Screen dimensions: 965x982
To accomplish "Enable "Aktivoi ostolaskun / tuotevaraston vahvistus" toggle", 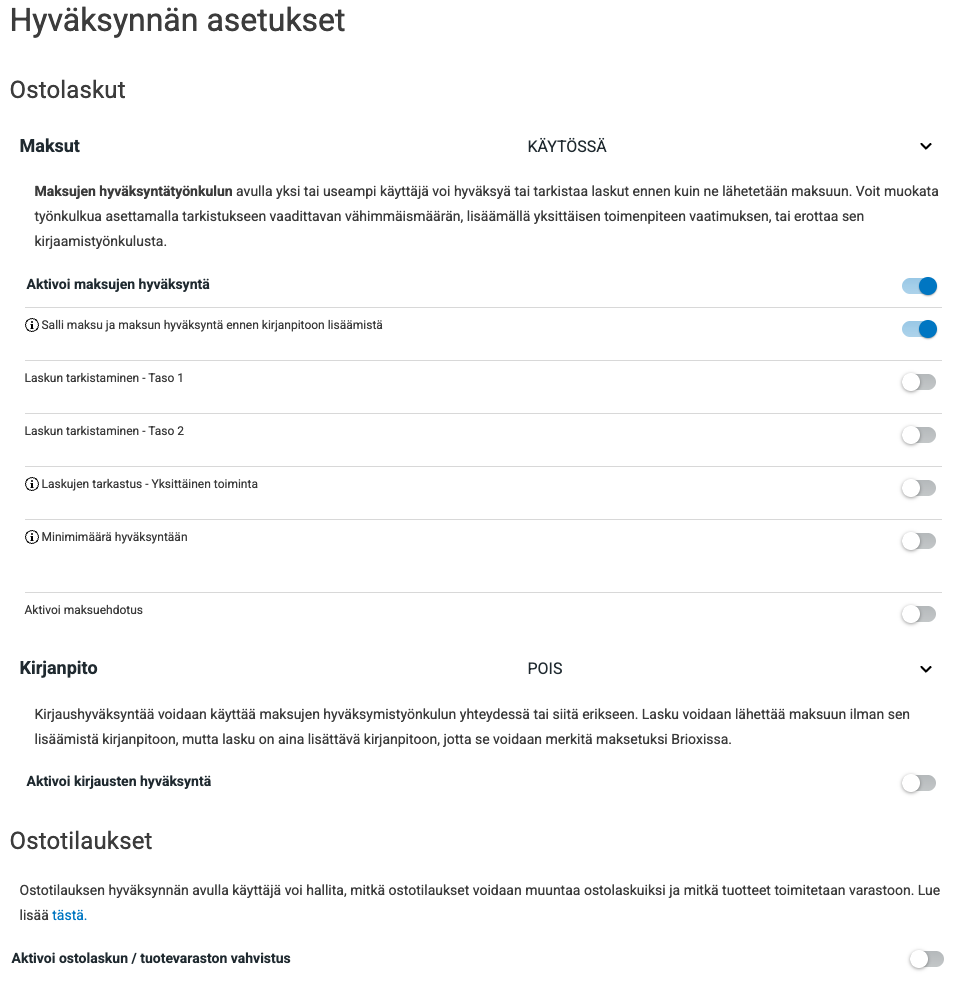I will [926, 959].
